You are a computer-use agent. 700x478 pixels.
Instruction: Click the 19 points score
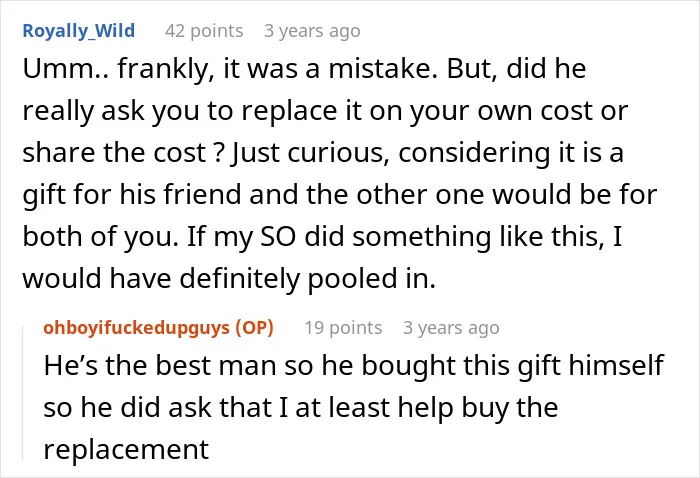(343, 328)
